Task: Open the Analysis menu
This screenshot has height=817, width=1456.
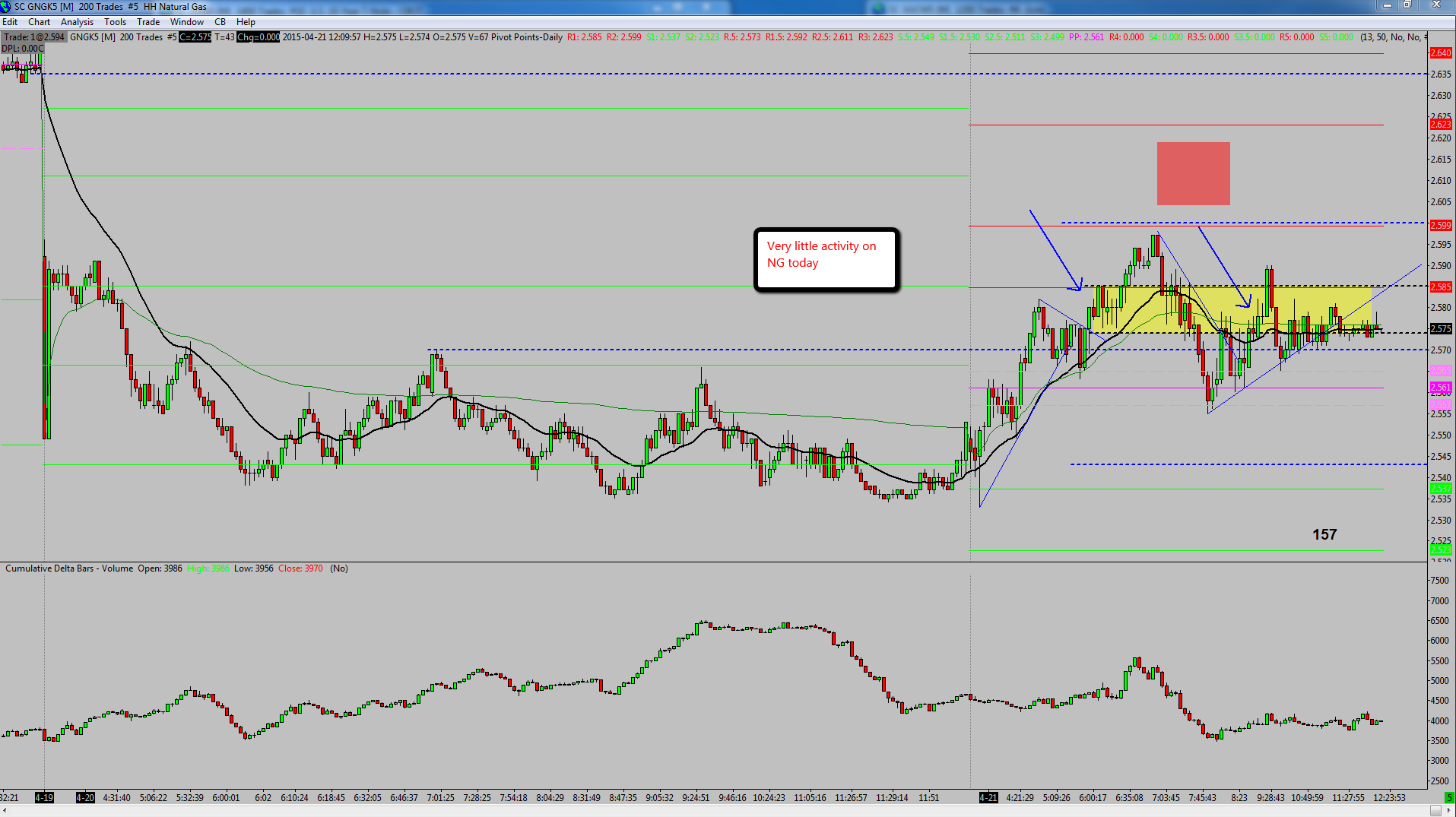Action: point(77,22)
